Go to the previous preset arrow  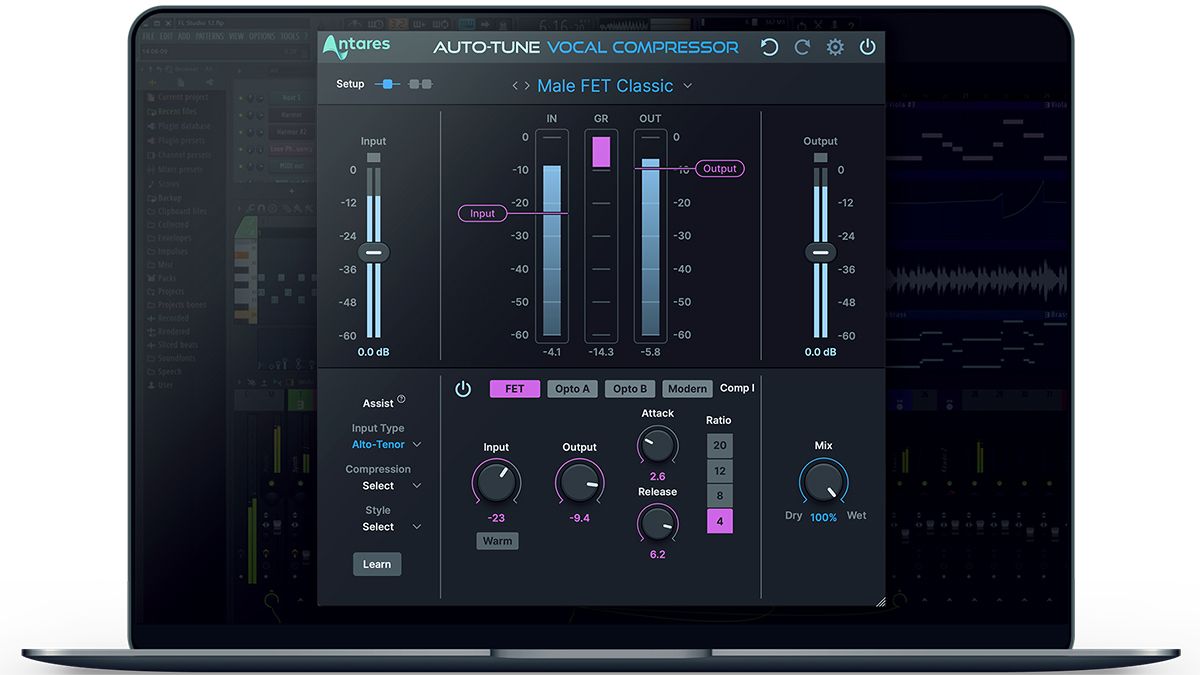516,86
